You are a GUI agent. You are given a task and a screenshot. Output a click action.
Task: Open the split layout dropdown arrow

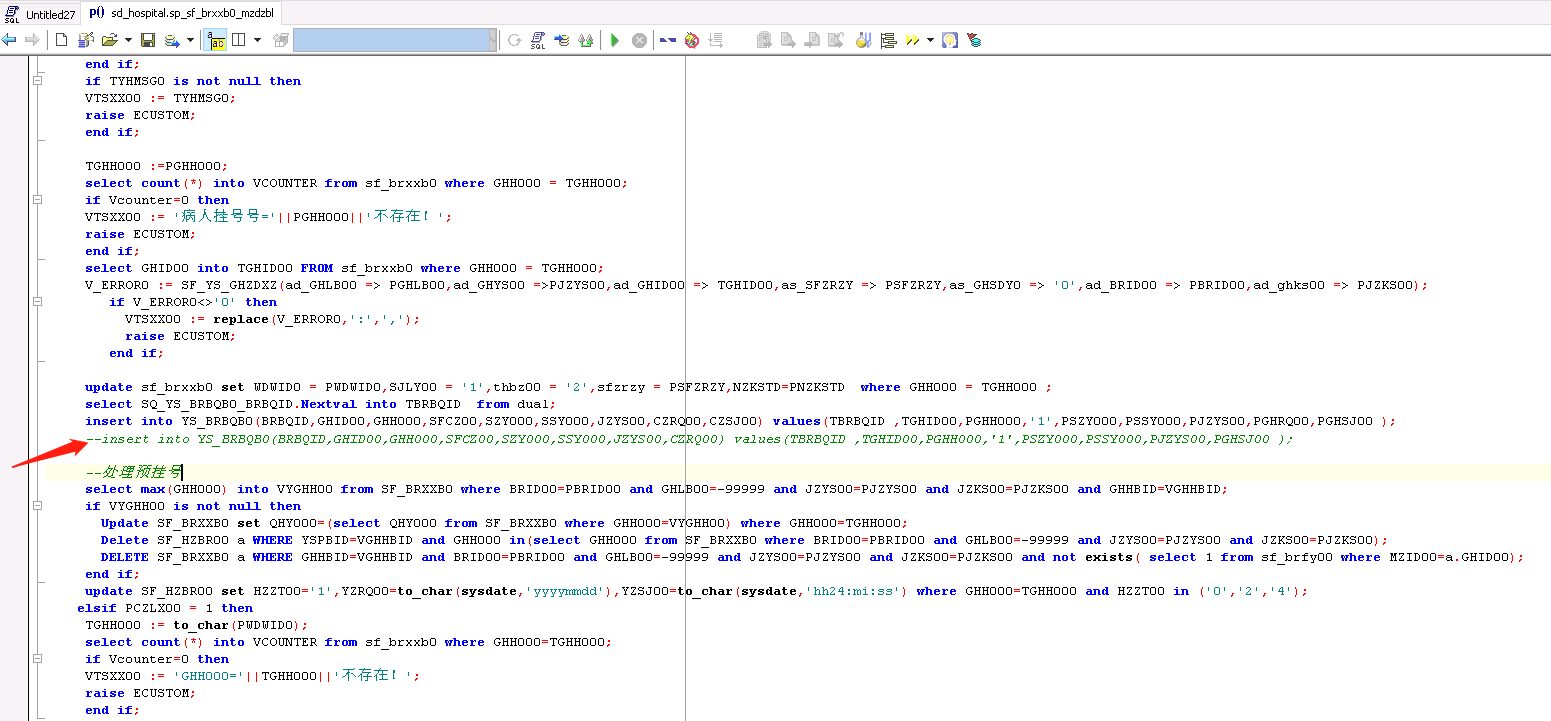click(257, 40)
